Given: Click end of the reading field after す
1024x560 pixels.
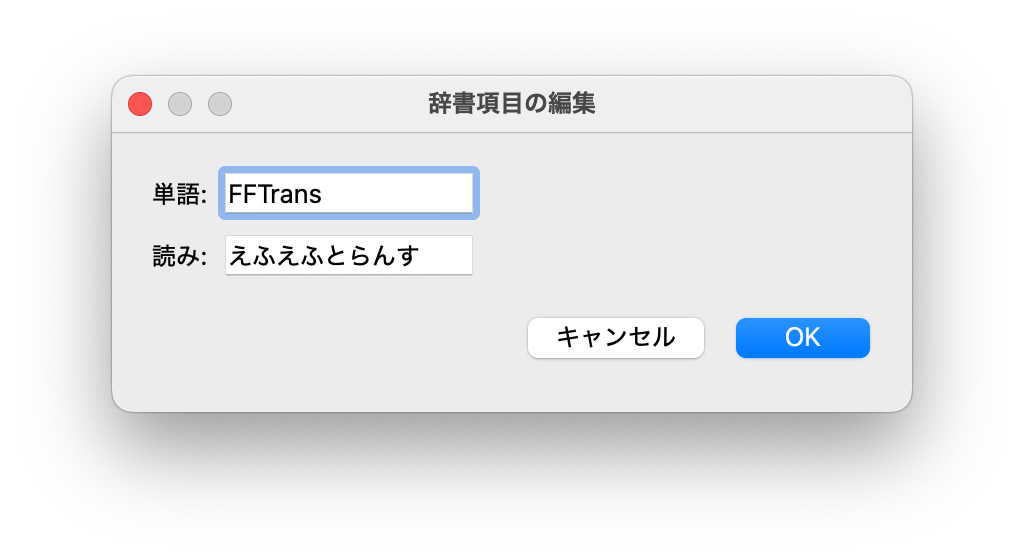Looking at the screenshot, I should tap(445, 256).
